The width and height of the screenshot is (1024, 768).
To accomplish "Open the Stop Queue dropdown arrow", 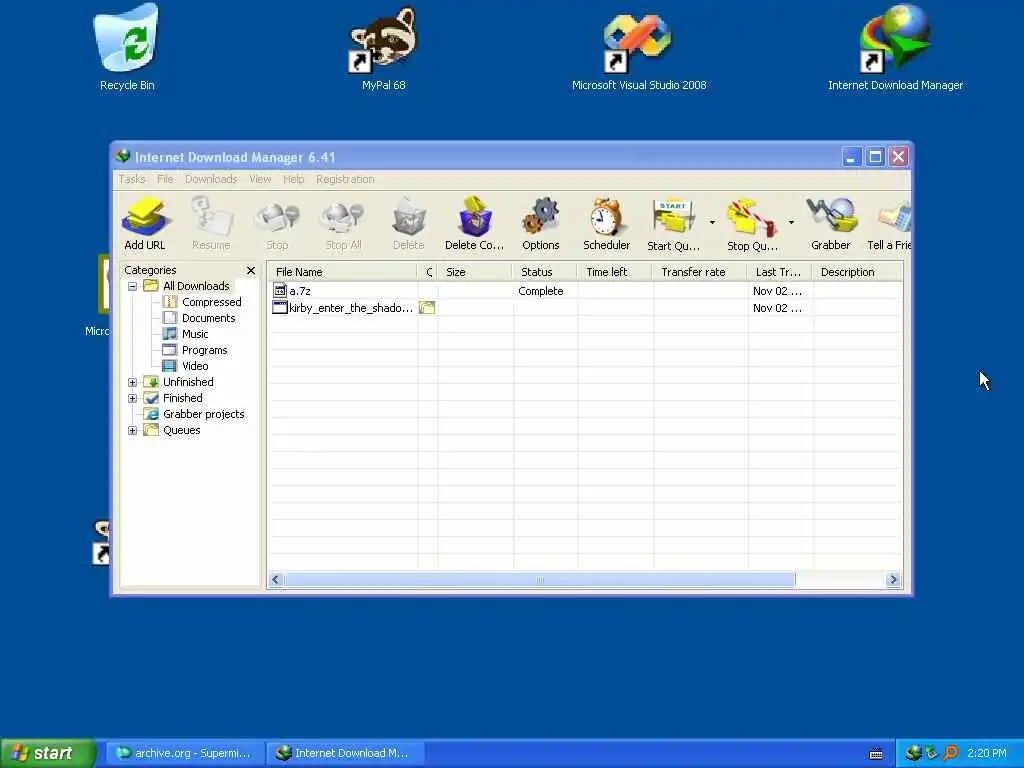I will click(x=791, y=222).
